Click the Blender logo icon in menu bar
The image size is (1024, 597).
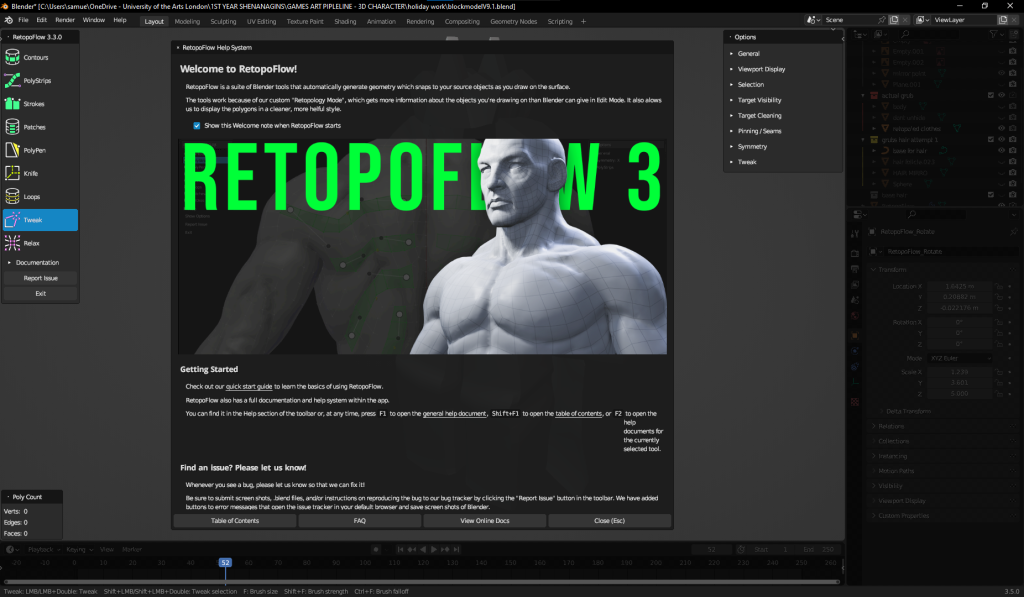8,20
